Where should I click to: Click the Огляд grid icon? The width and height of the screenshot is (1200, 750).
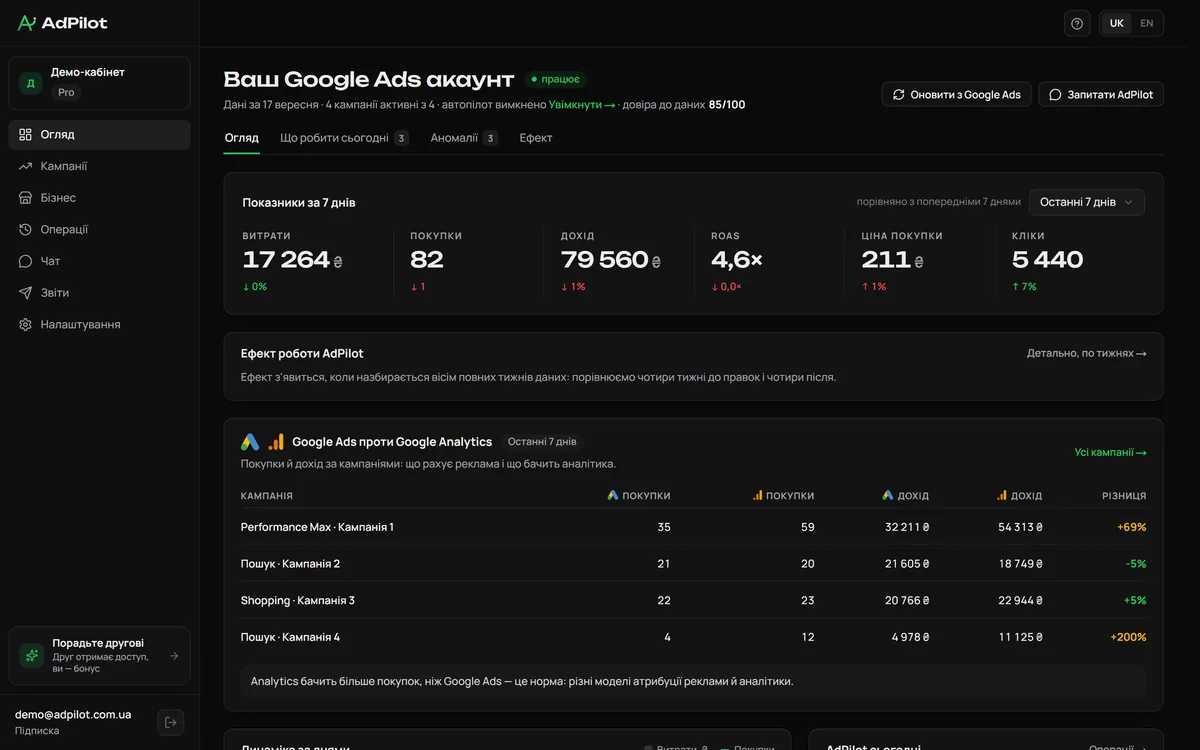[26, 135]
